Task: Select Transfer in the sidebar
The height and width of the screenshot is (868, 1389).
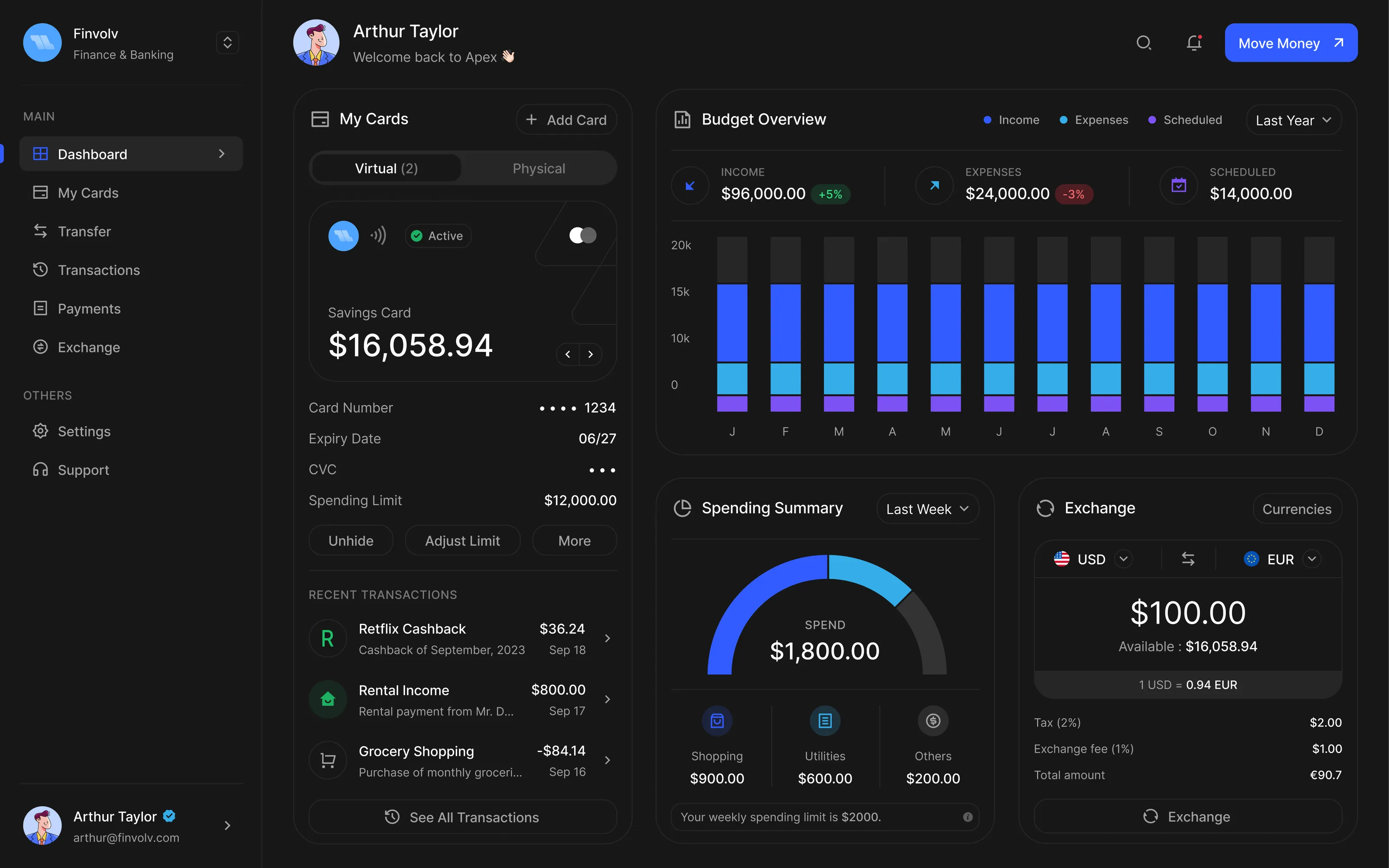Action: tap(85, 231)
